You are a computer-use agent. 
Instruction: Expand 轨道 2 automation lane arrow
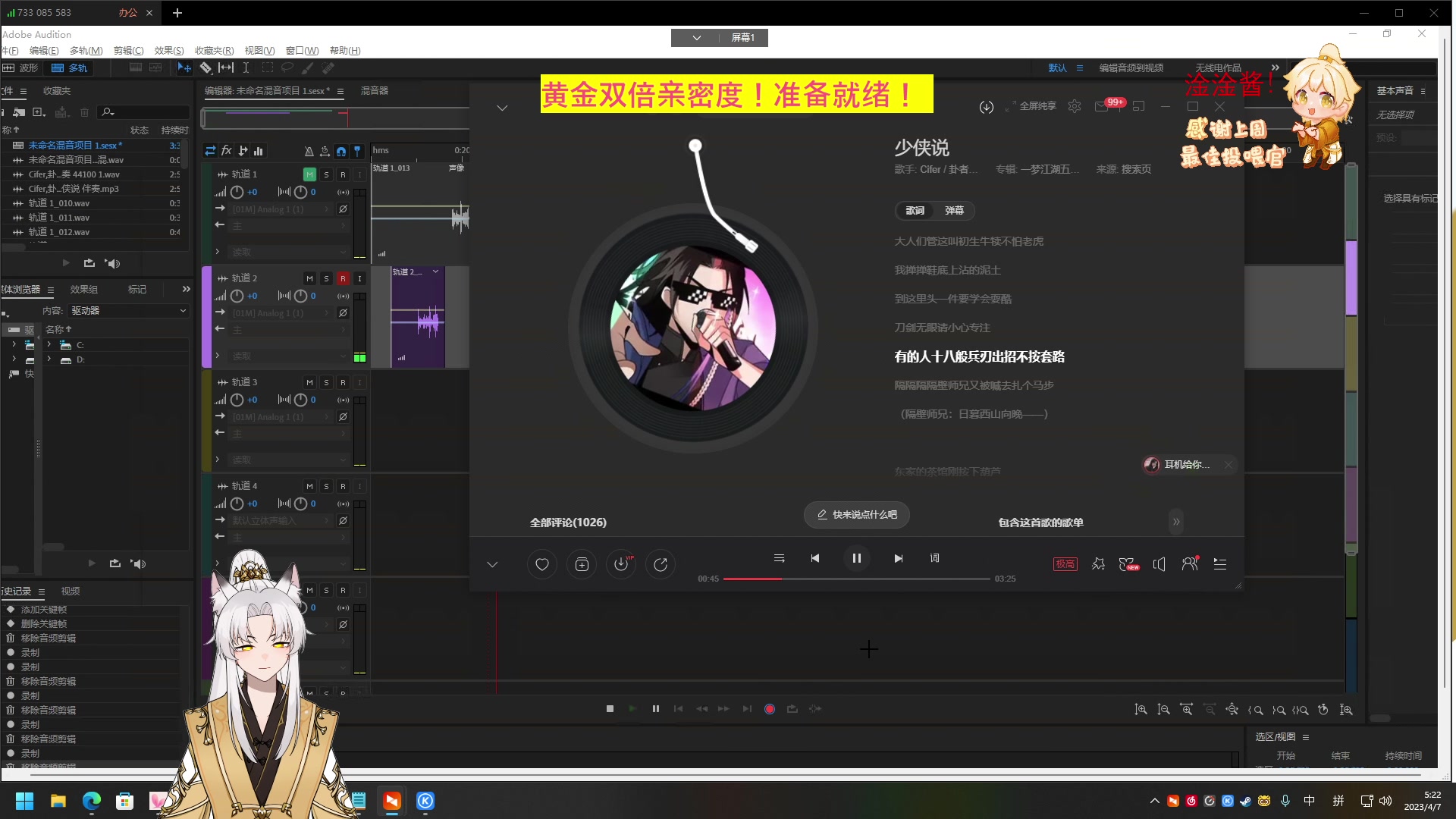tap(218, 356)
